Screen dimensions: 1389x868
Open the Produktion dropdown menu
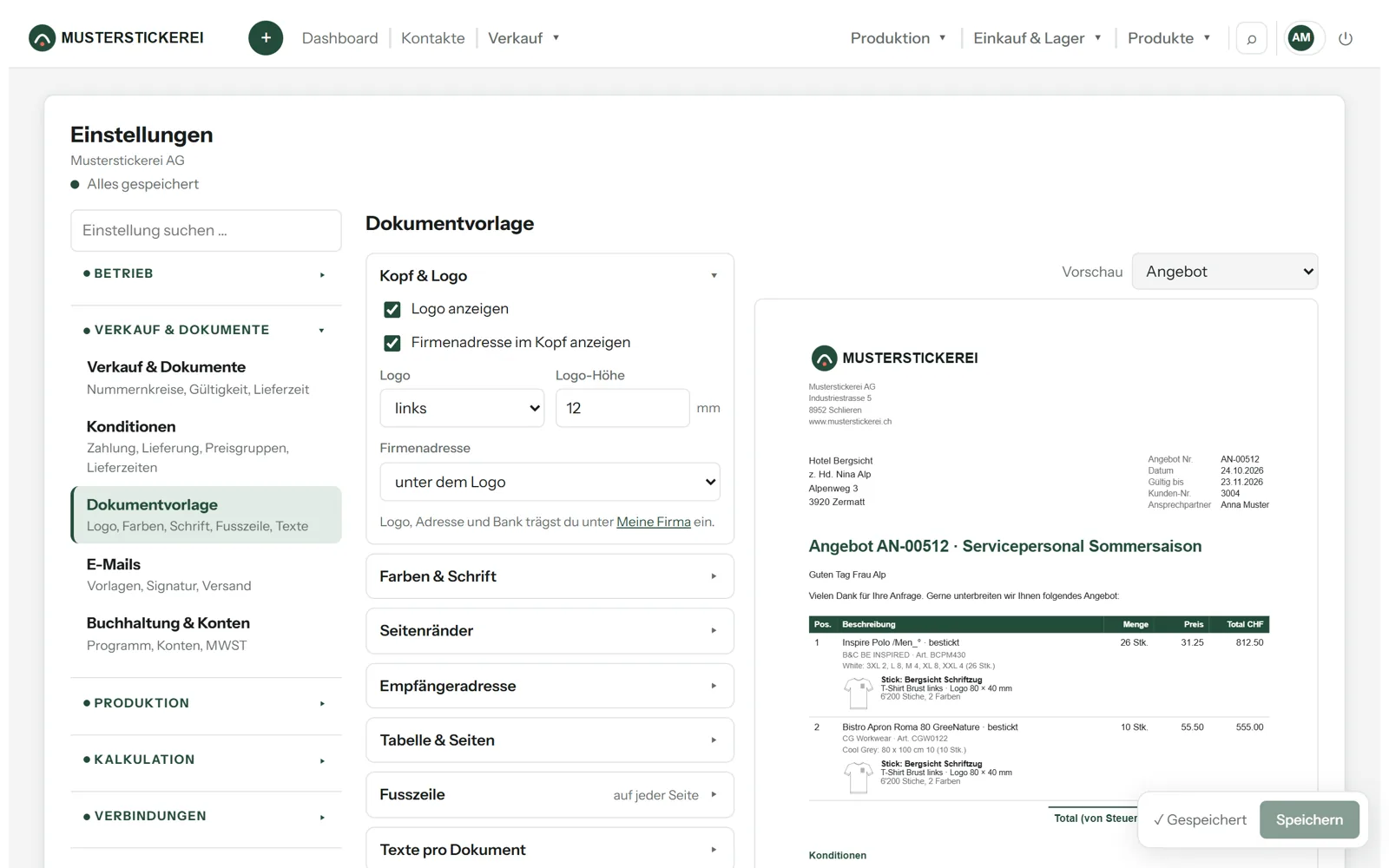point(898,38)
